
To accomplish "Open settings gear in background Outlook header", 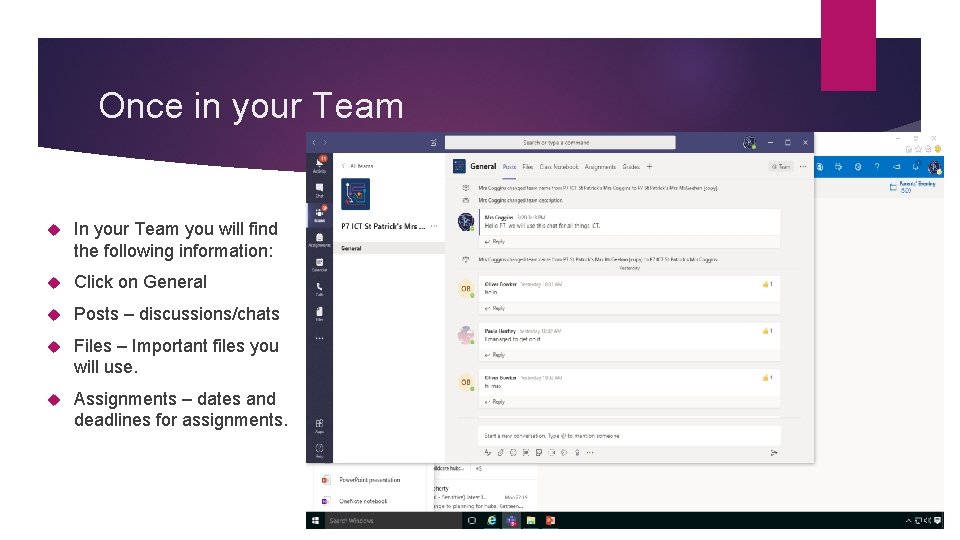I will point(858,167).
